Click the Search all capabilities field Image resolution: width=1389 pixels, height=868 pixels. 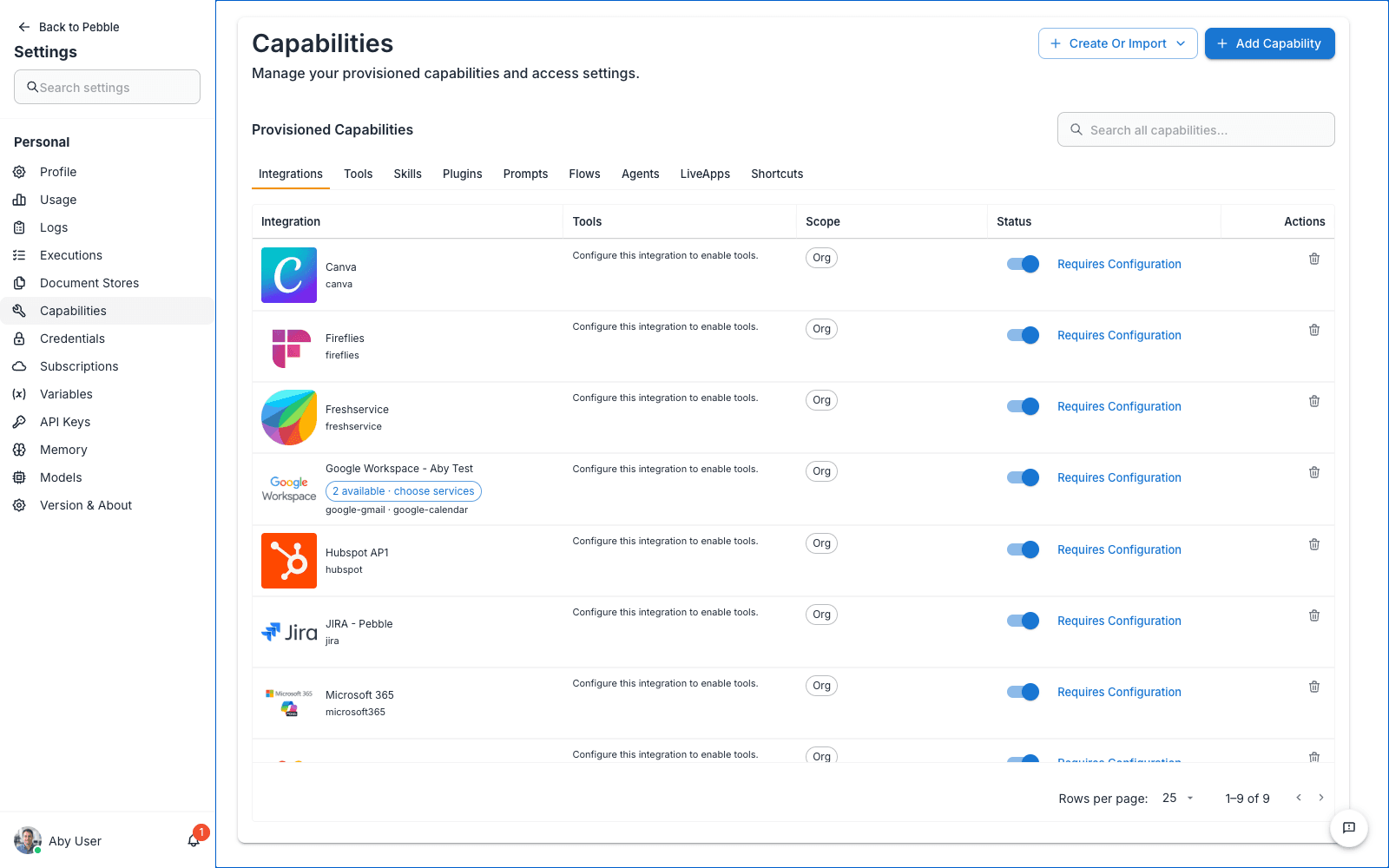[x=1195, y=129]
